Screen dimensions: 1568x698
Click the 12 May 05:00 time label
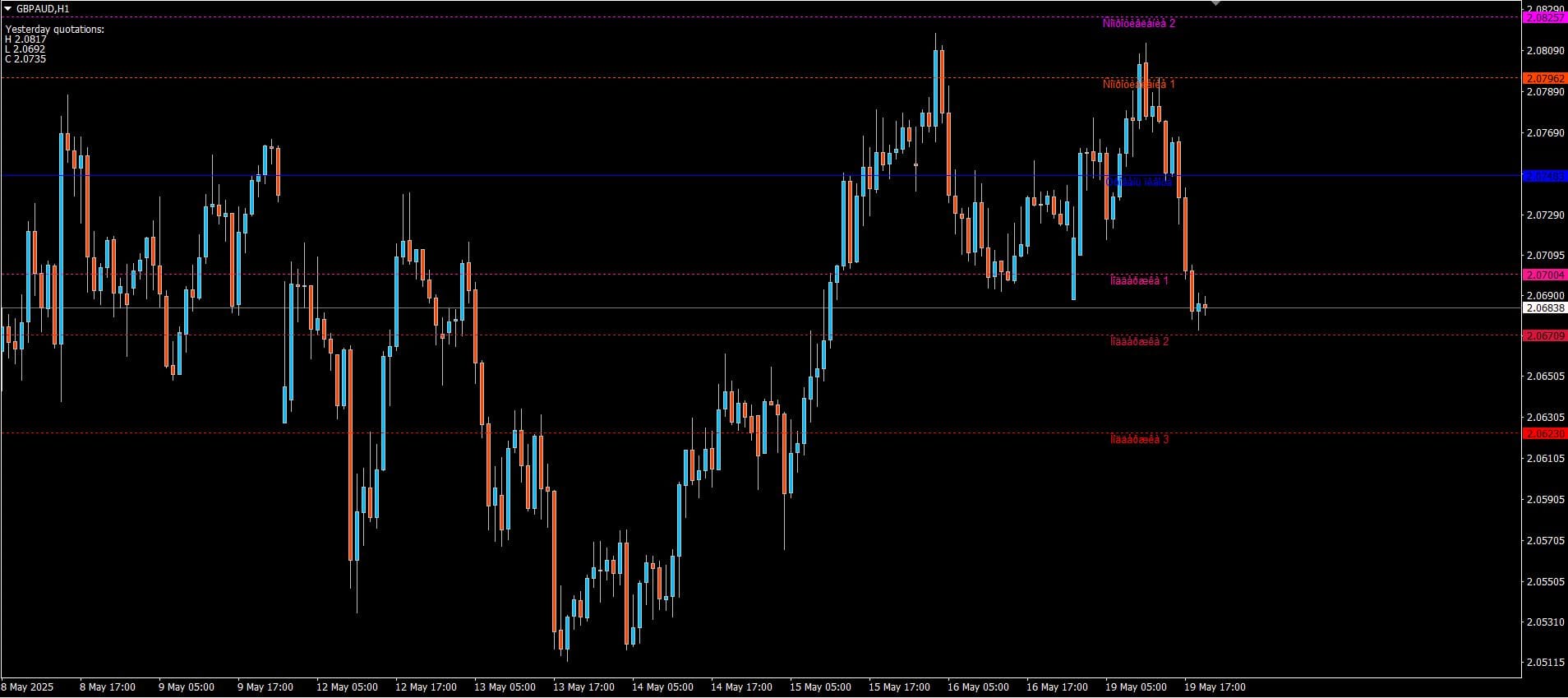pyautogui.click(x=347, y=687)
